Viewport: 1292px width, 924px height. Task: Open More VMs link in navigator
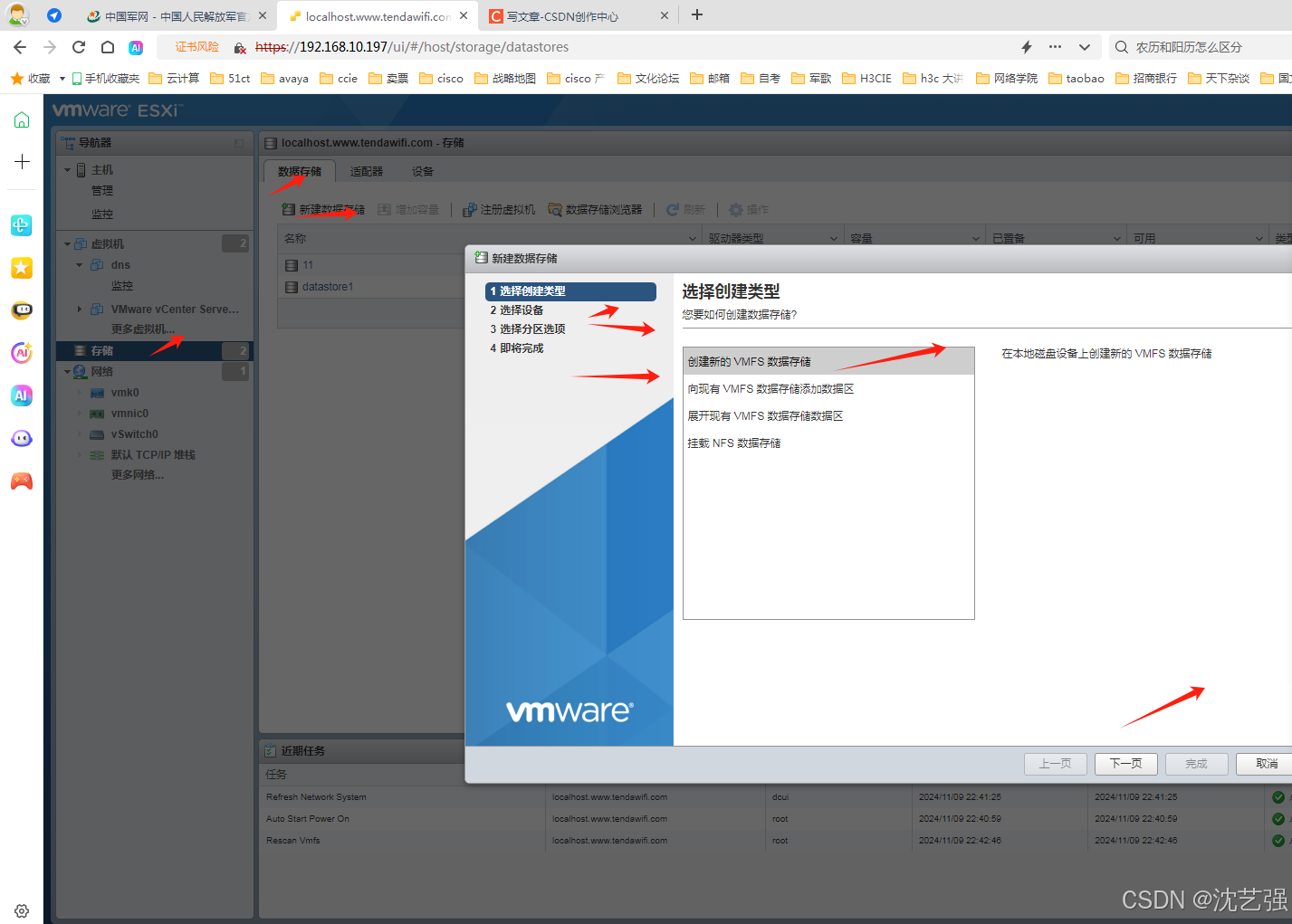(143, 329)
